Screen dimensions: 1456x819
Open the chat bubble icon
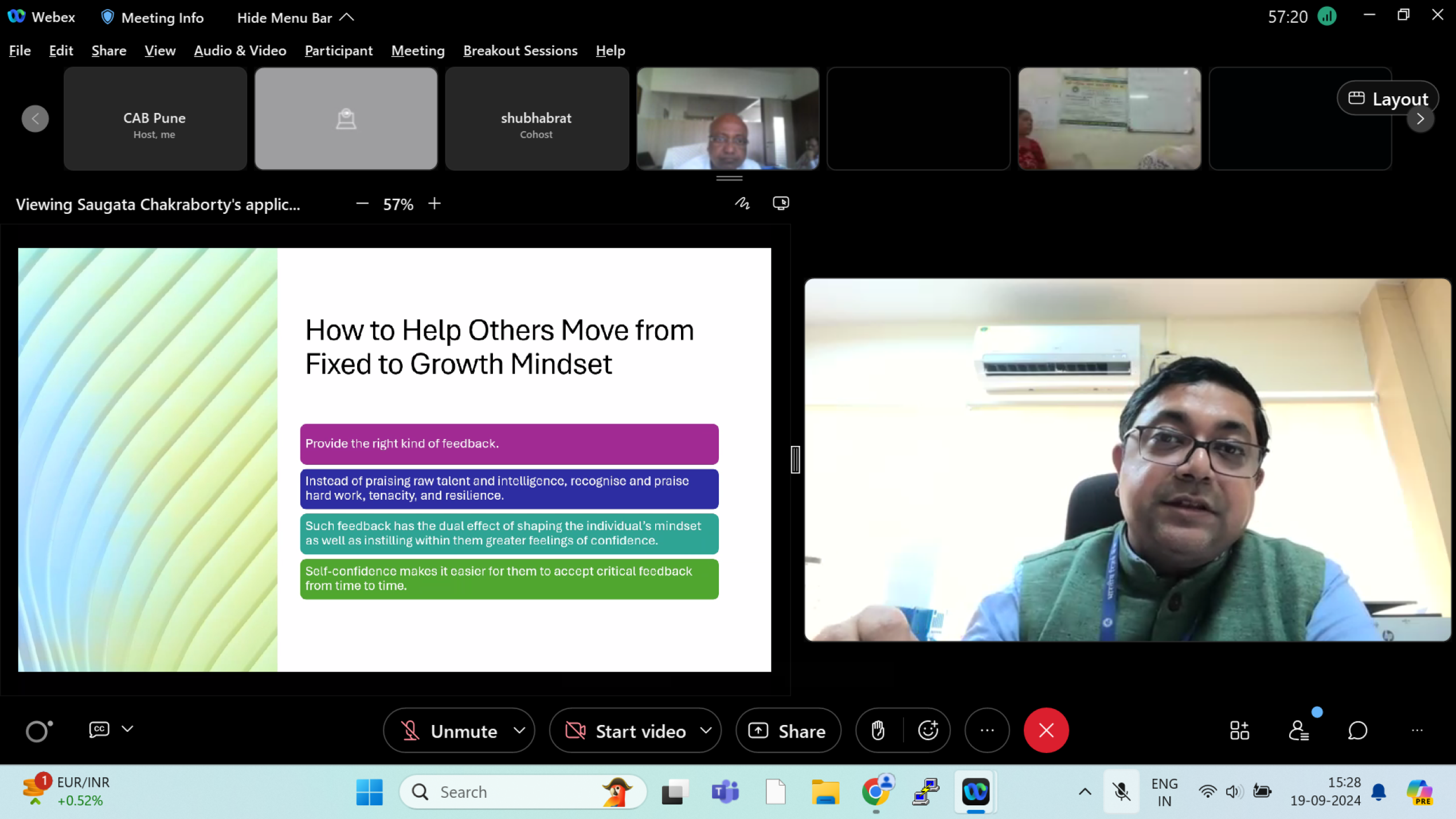pos(1357,731)
